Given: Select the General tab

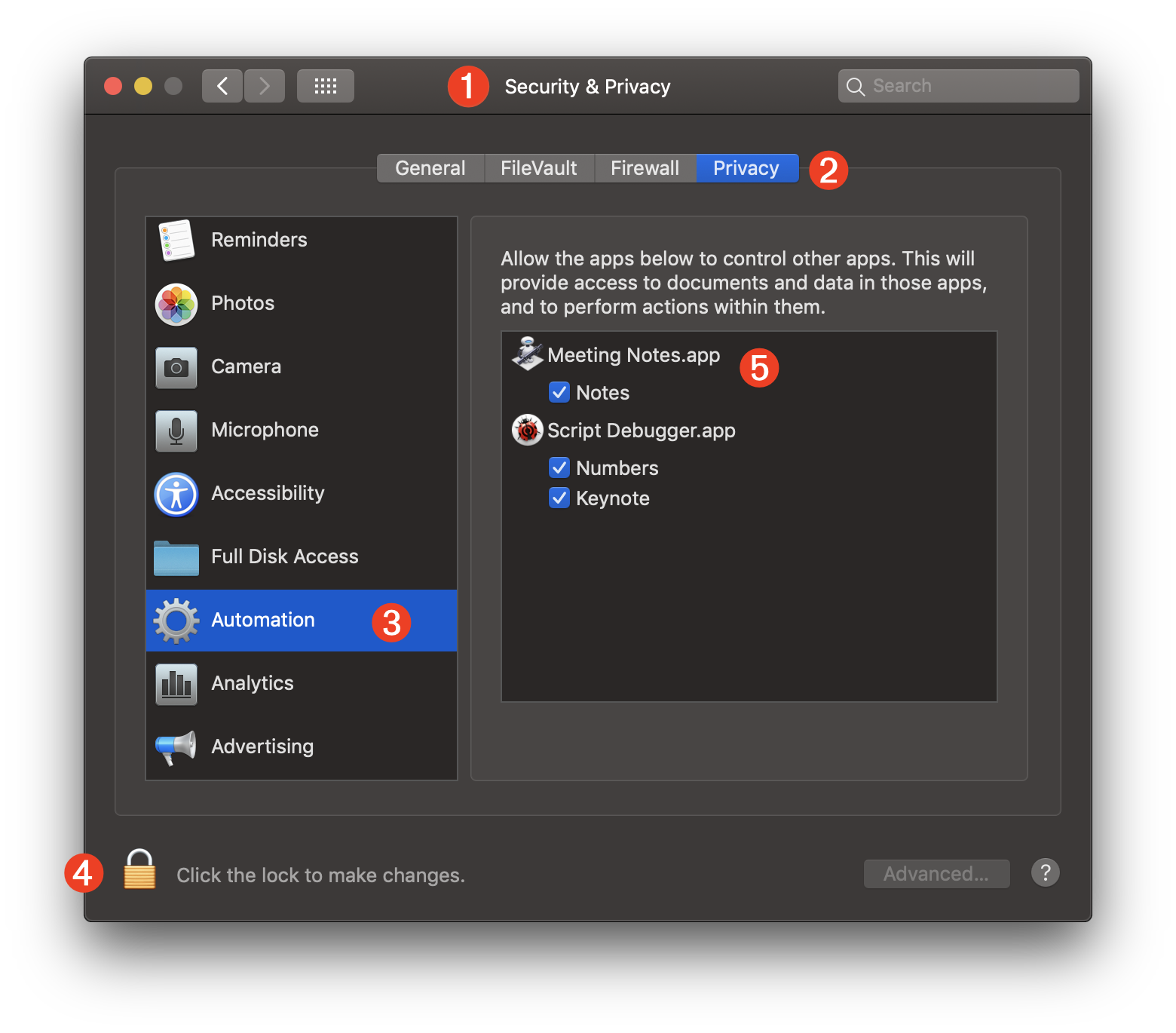Looking at the screenshot, I should (430, 167).
